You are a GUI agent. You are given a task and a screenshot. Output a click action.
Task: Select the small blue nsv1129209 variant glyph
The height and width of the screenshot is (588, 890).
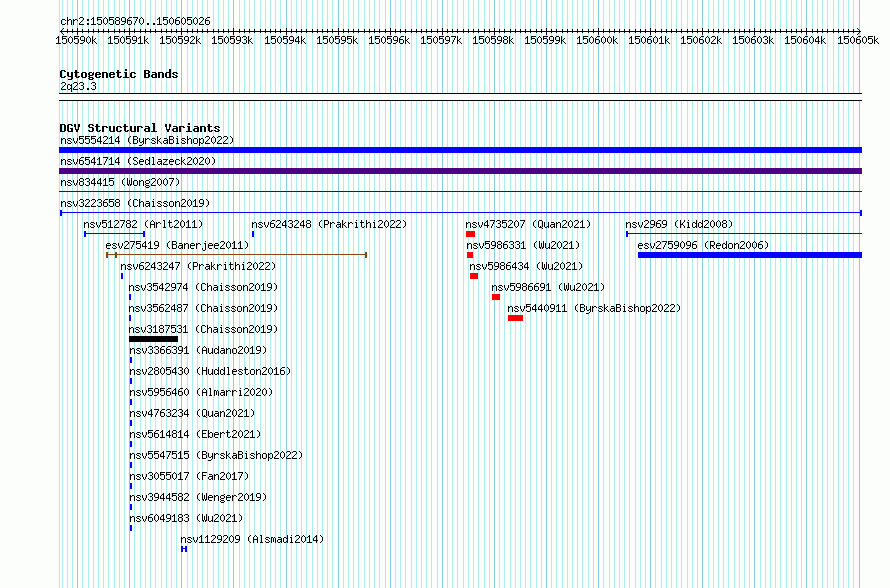point(184,549)
